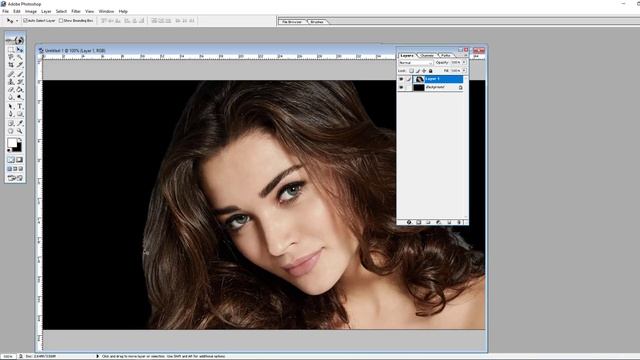Click Delete layer trash icon
The height and width of the screenshot is (360, 640).
[x=460, y=222]
